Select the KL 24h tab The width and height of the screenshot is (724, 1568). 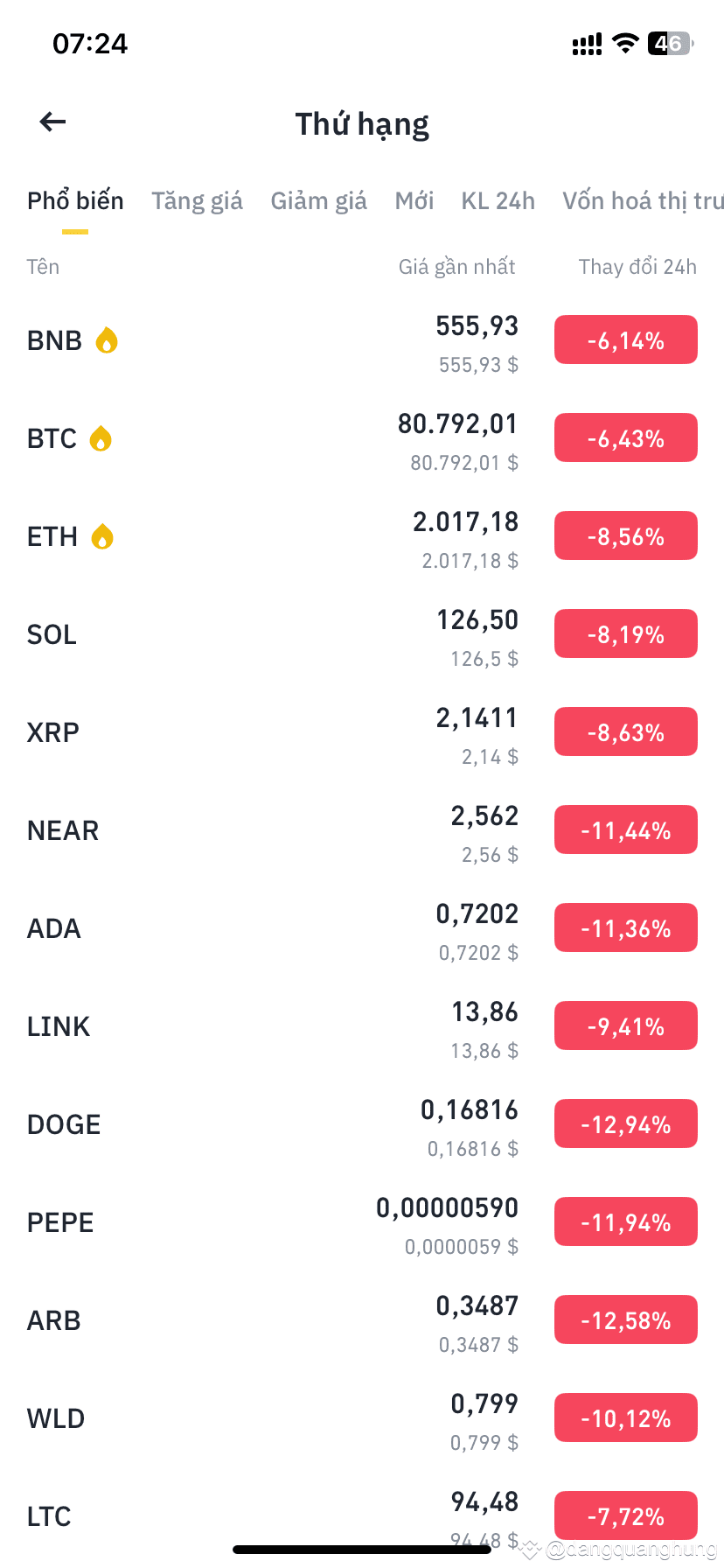click(498, 201)
